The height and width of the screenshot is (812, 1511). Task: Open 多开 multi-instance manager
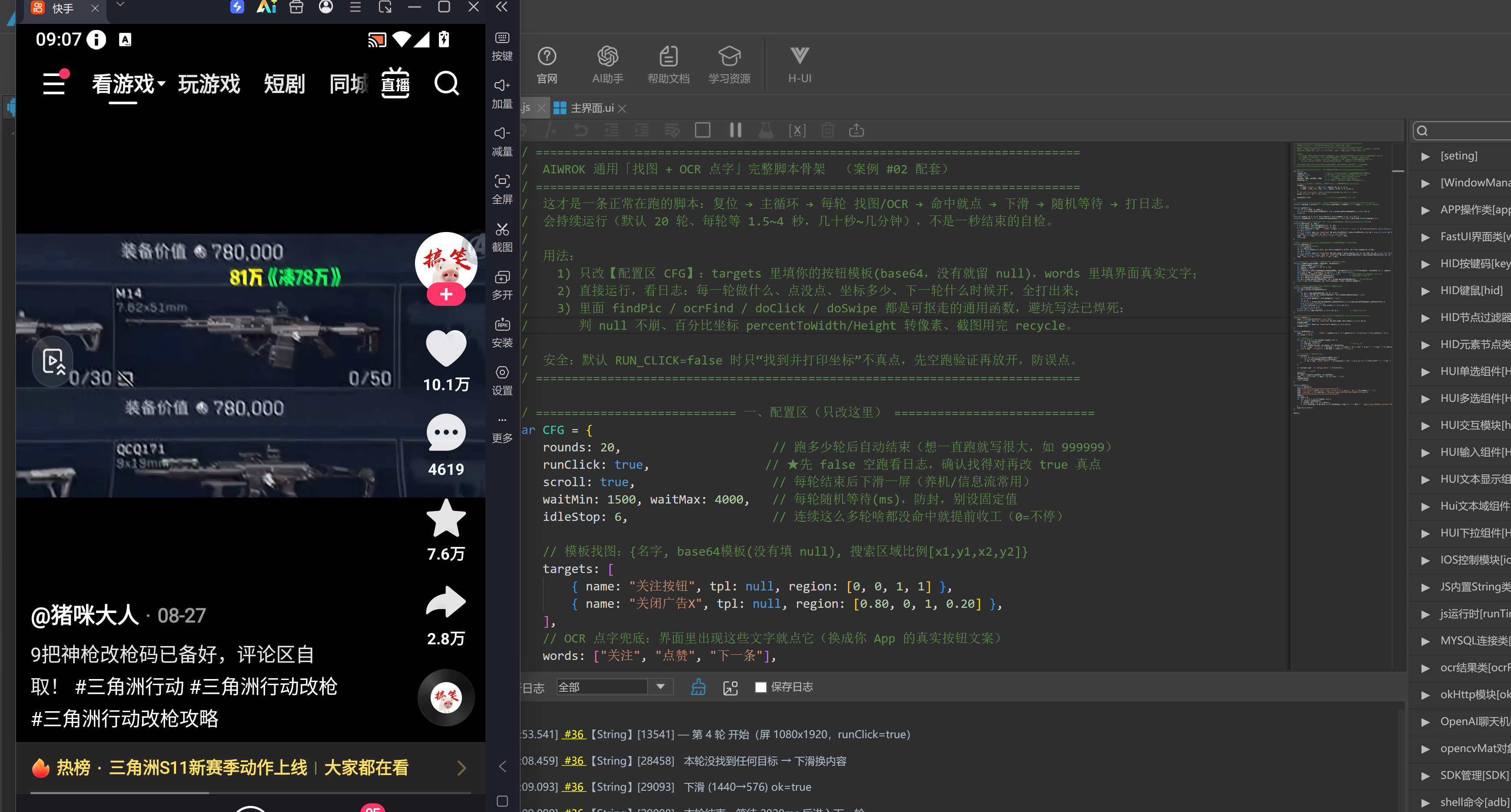pos(501,285)
